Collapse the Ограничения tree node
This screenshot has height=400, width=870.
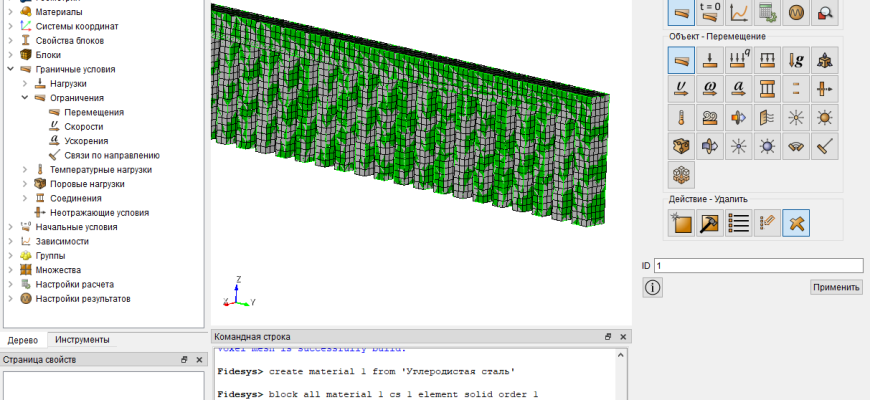(x=26, y=98)
